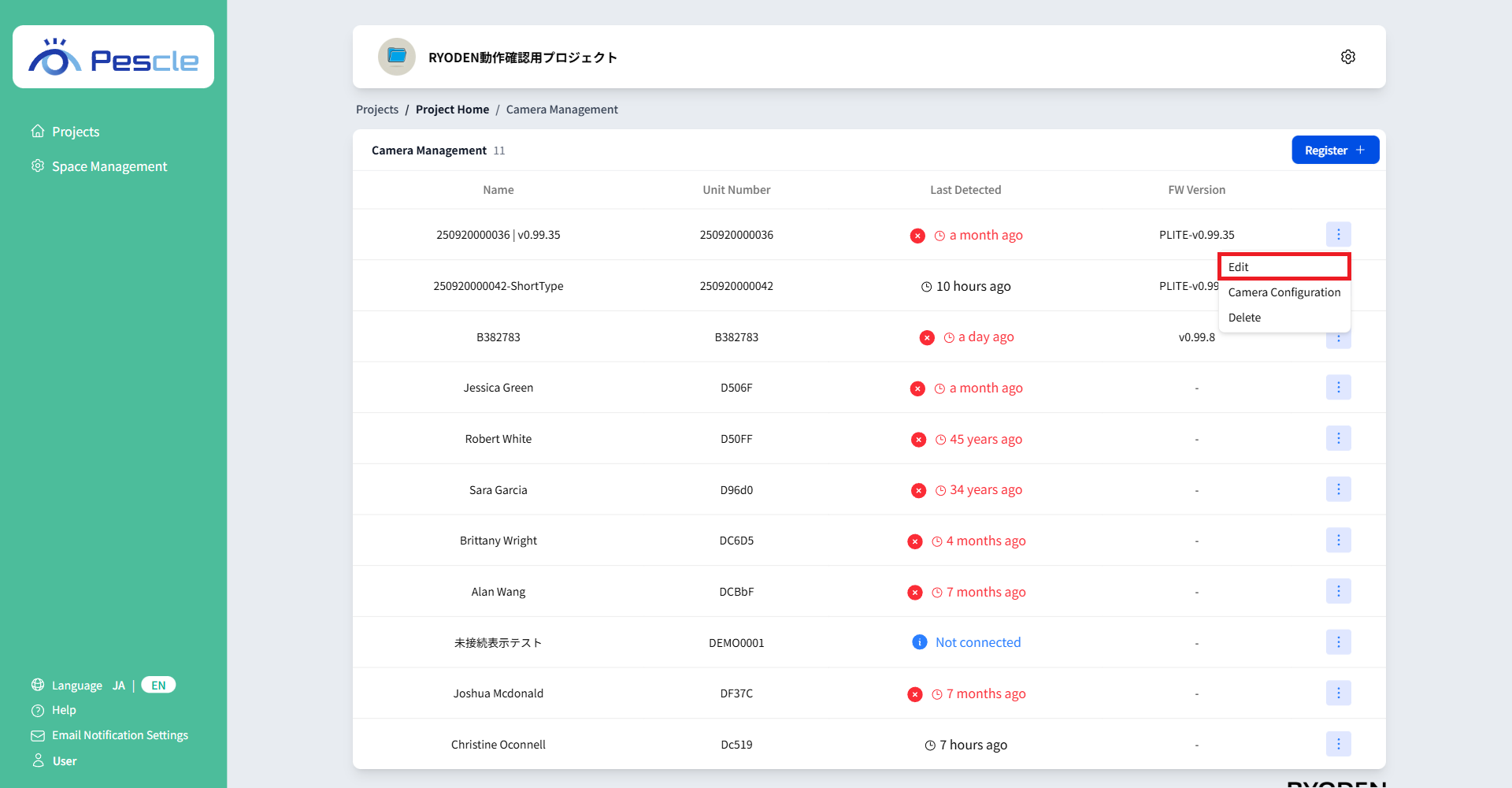Click info icon beside Not connected

919,642
